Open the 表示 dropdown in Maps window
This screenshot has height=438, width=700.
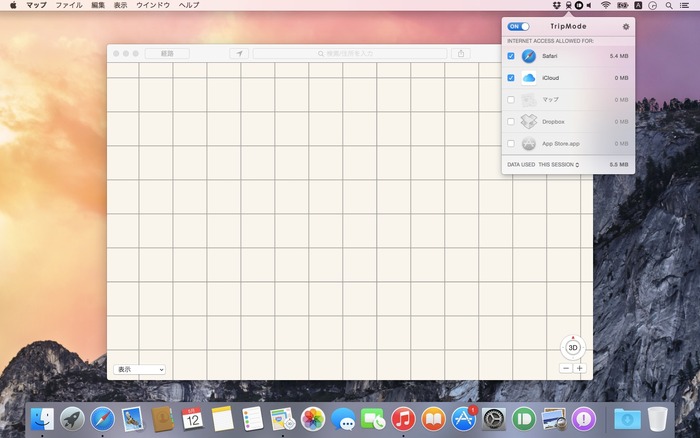pyautogui.click(x=139, y=370)
